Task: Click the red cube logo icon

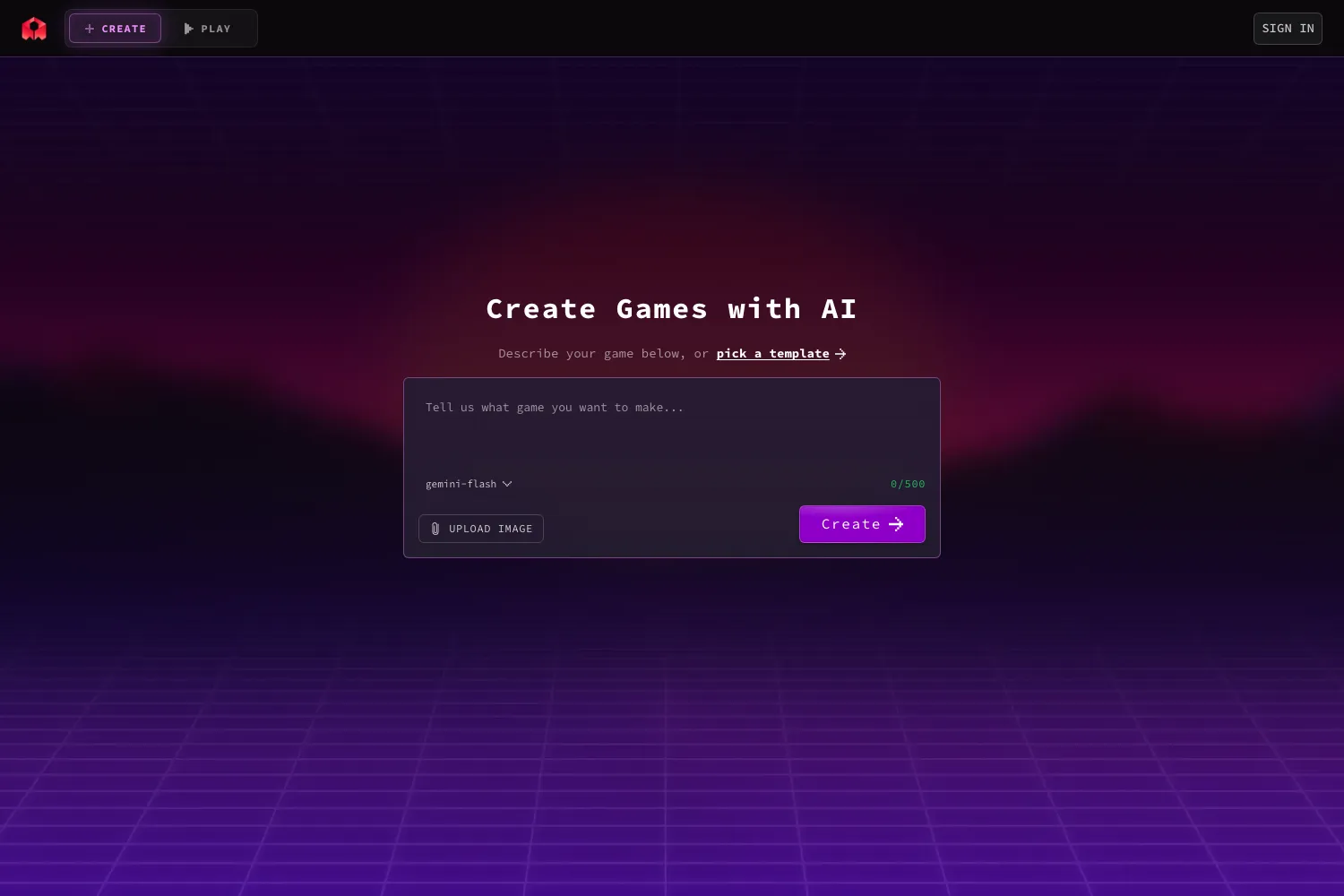Action: click(x=34, y=29)
